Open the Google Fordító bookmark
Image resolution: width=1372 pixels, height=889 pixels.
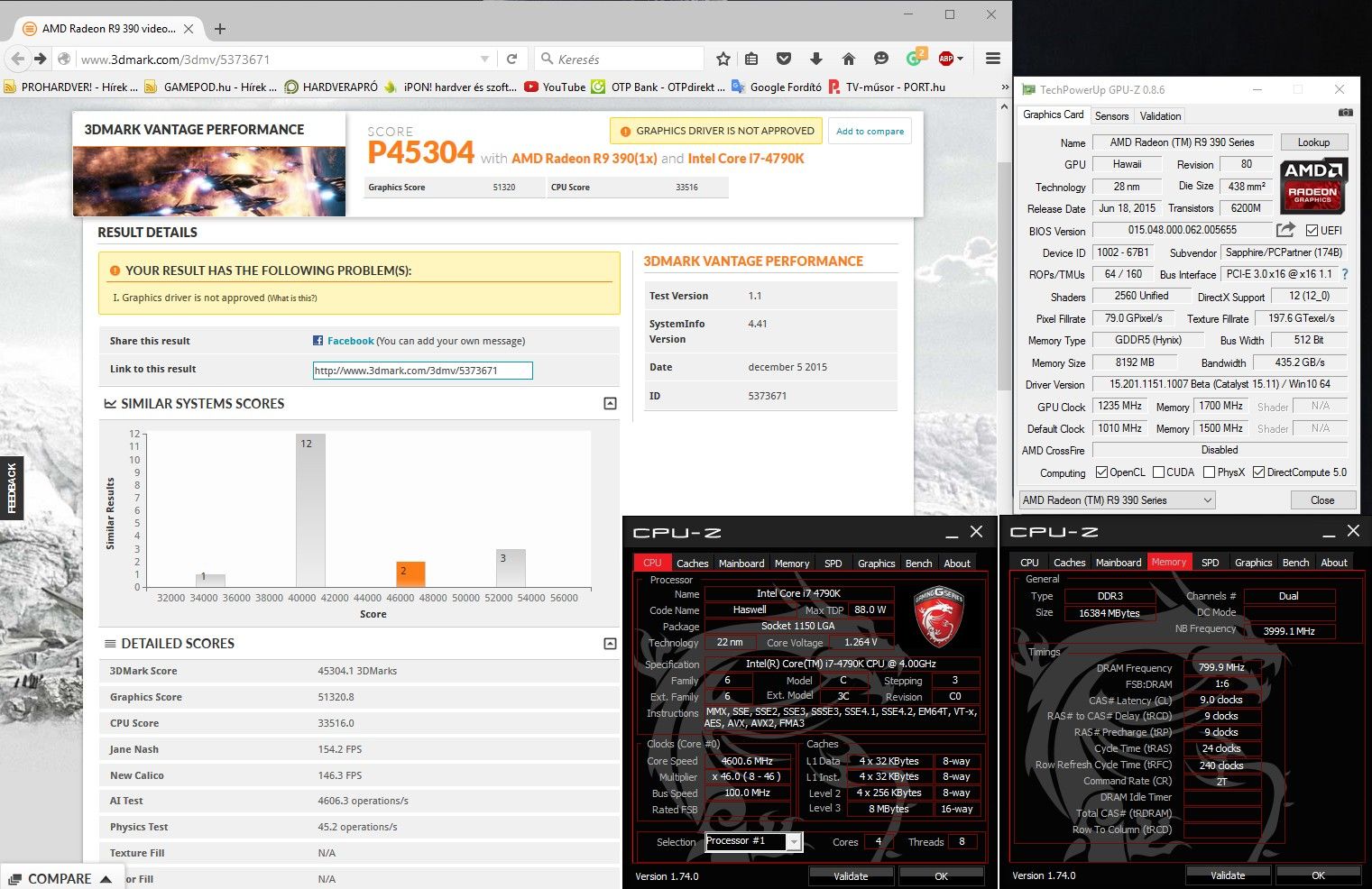tap(777, 87)
